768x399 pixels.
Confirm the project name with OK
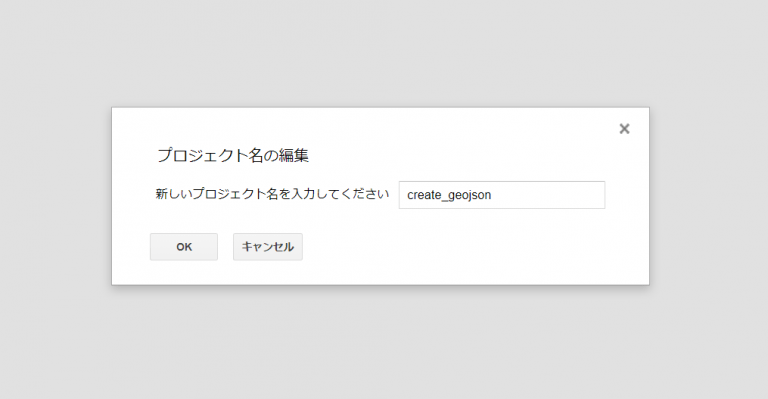(184, 247)
